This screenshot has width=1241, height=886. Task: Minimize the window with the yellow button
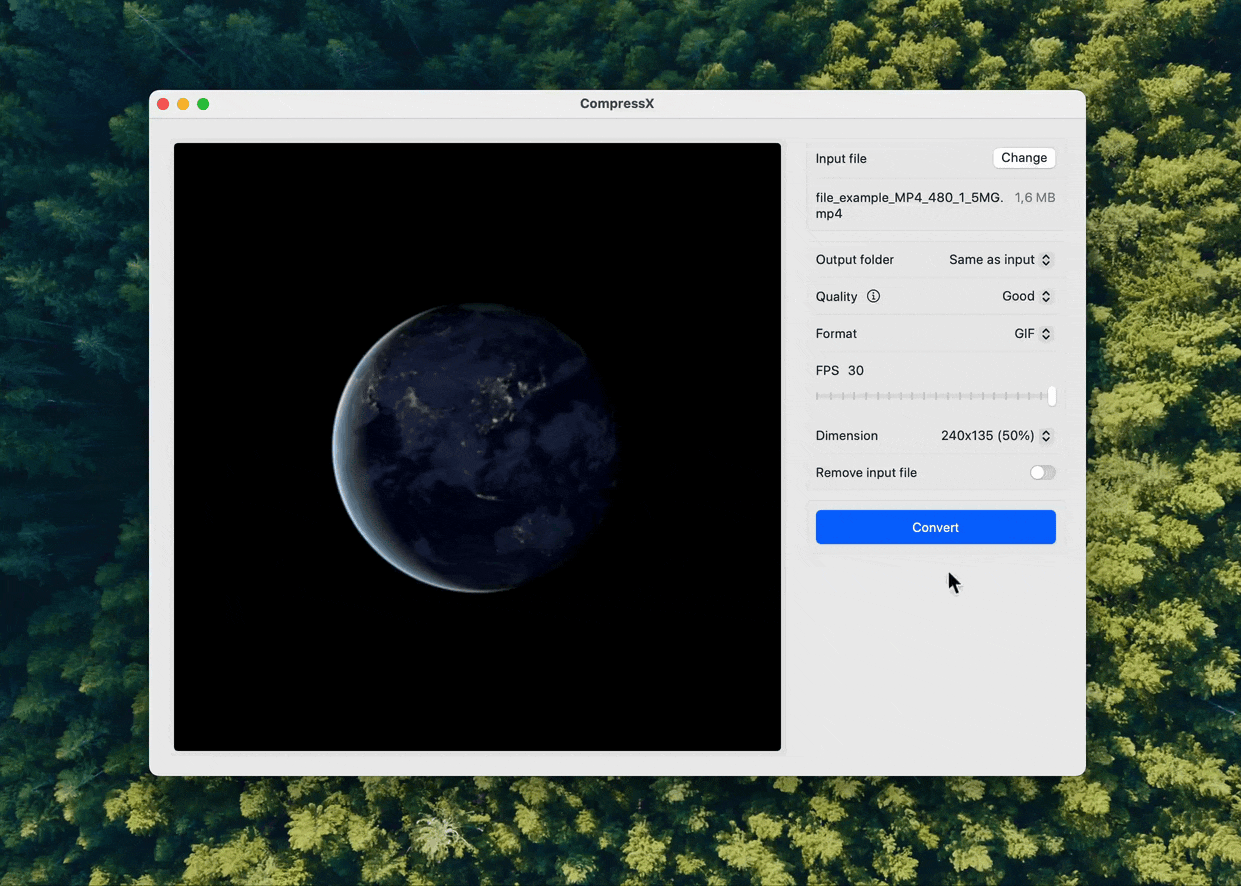(x=183, y=104)
